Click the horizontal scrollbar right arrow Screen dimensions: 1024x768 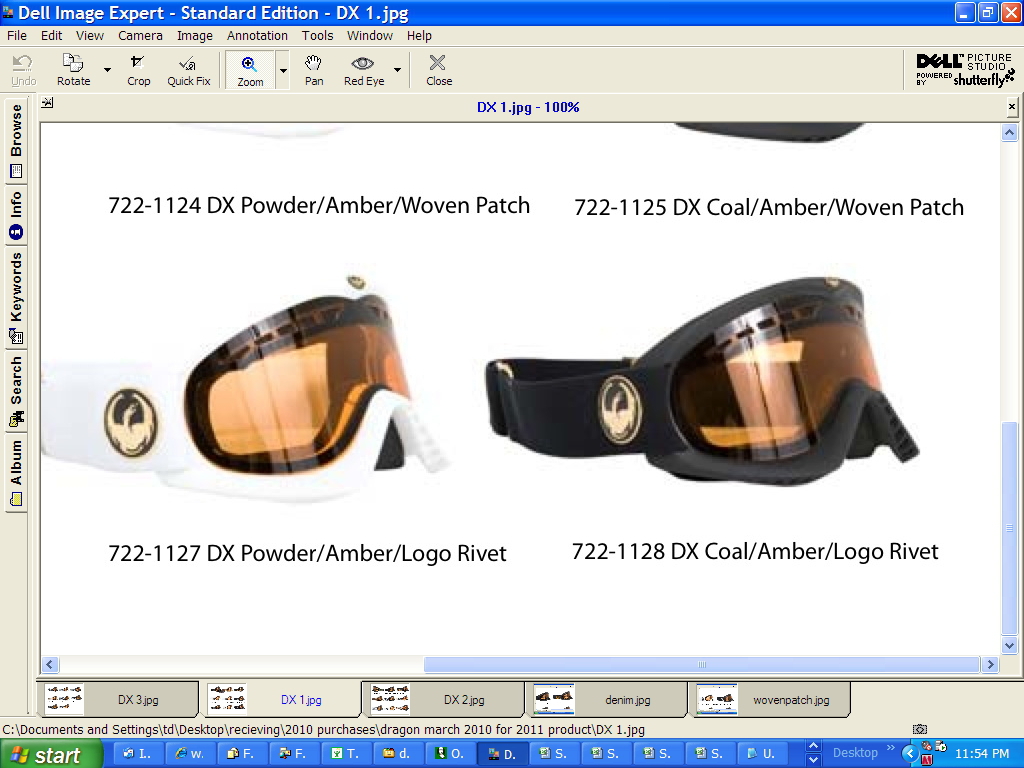pyautogui.click(x=990, y=664)
